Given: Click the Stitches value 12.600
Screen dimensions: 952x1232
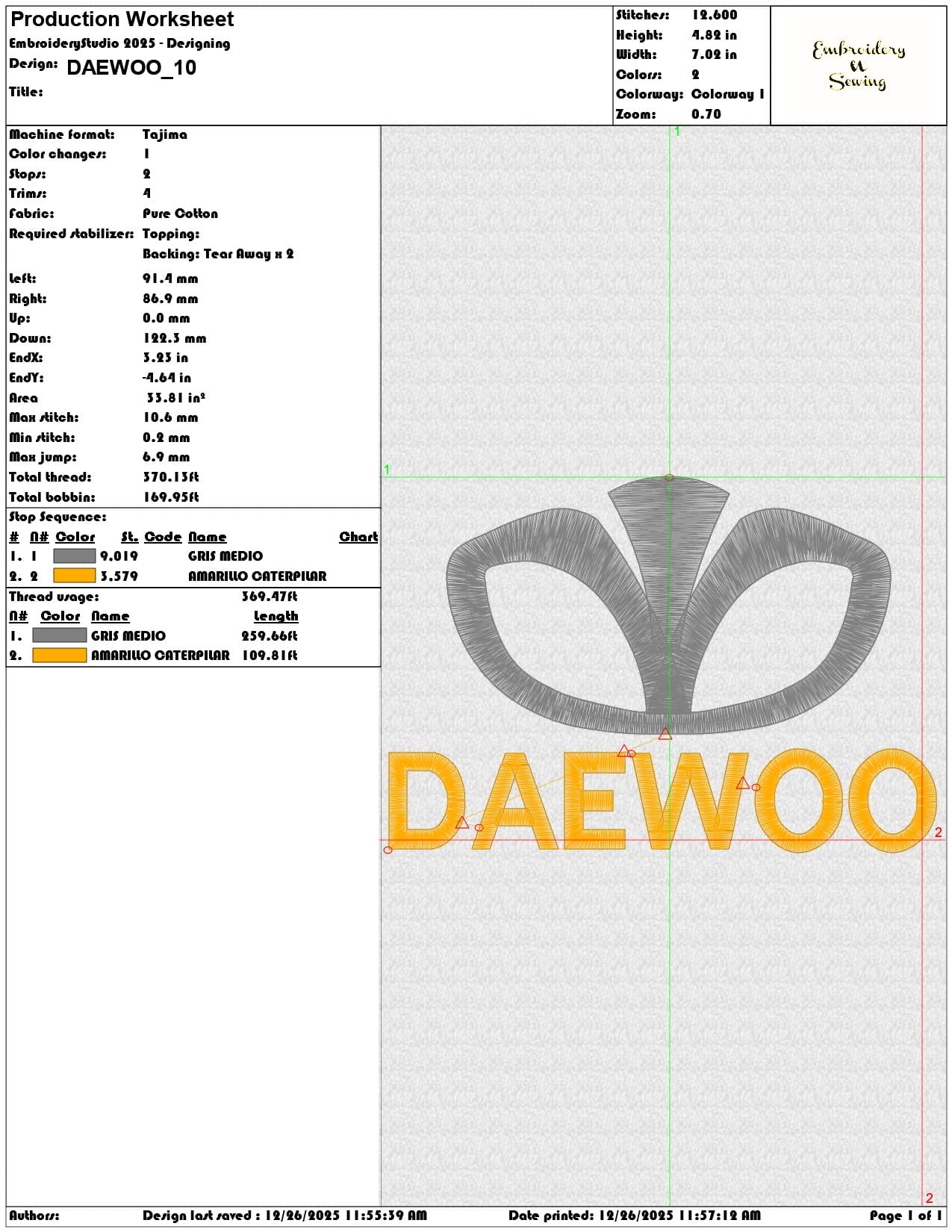Looking at the screenshot, I should pos(714,15).
